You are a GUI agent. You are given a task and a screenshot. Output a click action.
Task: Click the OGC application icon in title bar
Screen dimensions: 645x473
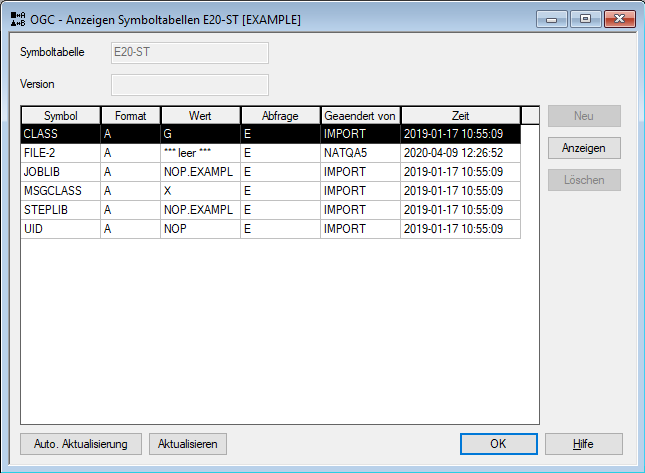coord(17,19)
